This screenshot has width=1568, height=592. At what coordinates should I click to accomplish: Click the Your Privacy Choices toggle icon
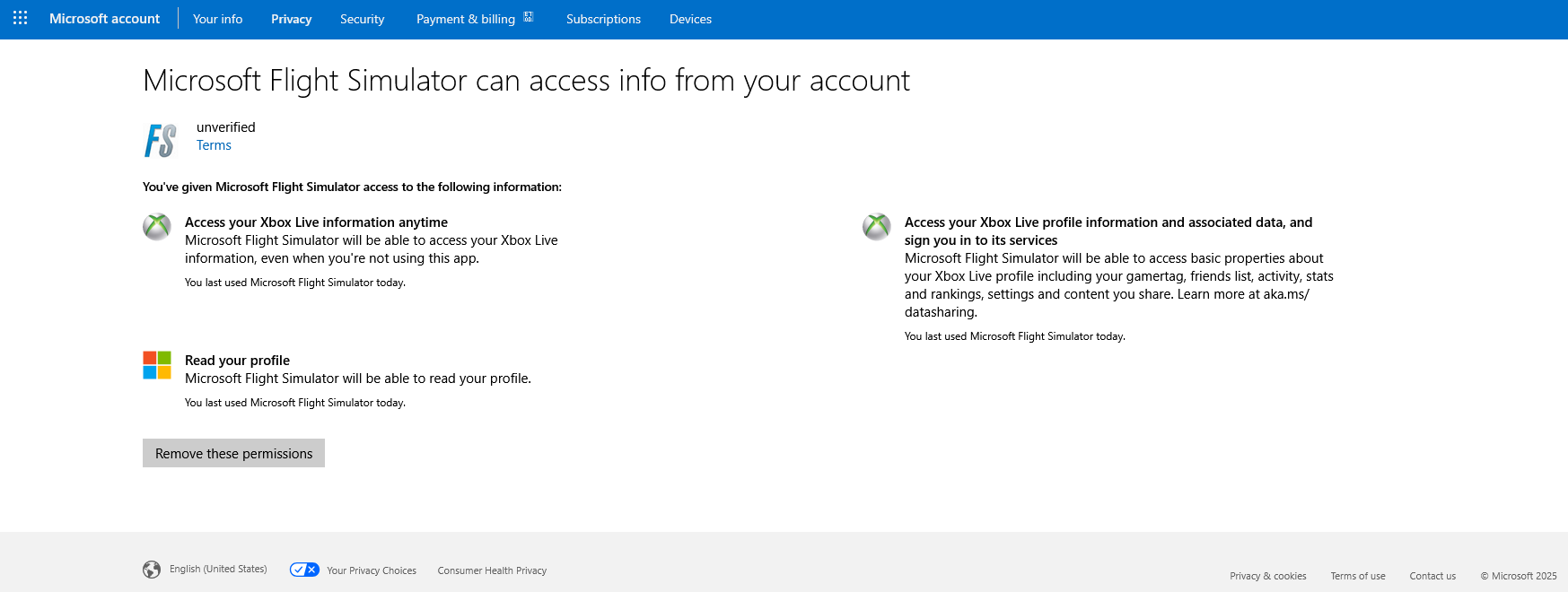click(304, 570)
